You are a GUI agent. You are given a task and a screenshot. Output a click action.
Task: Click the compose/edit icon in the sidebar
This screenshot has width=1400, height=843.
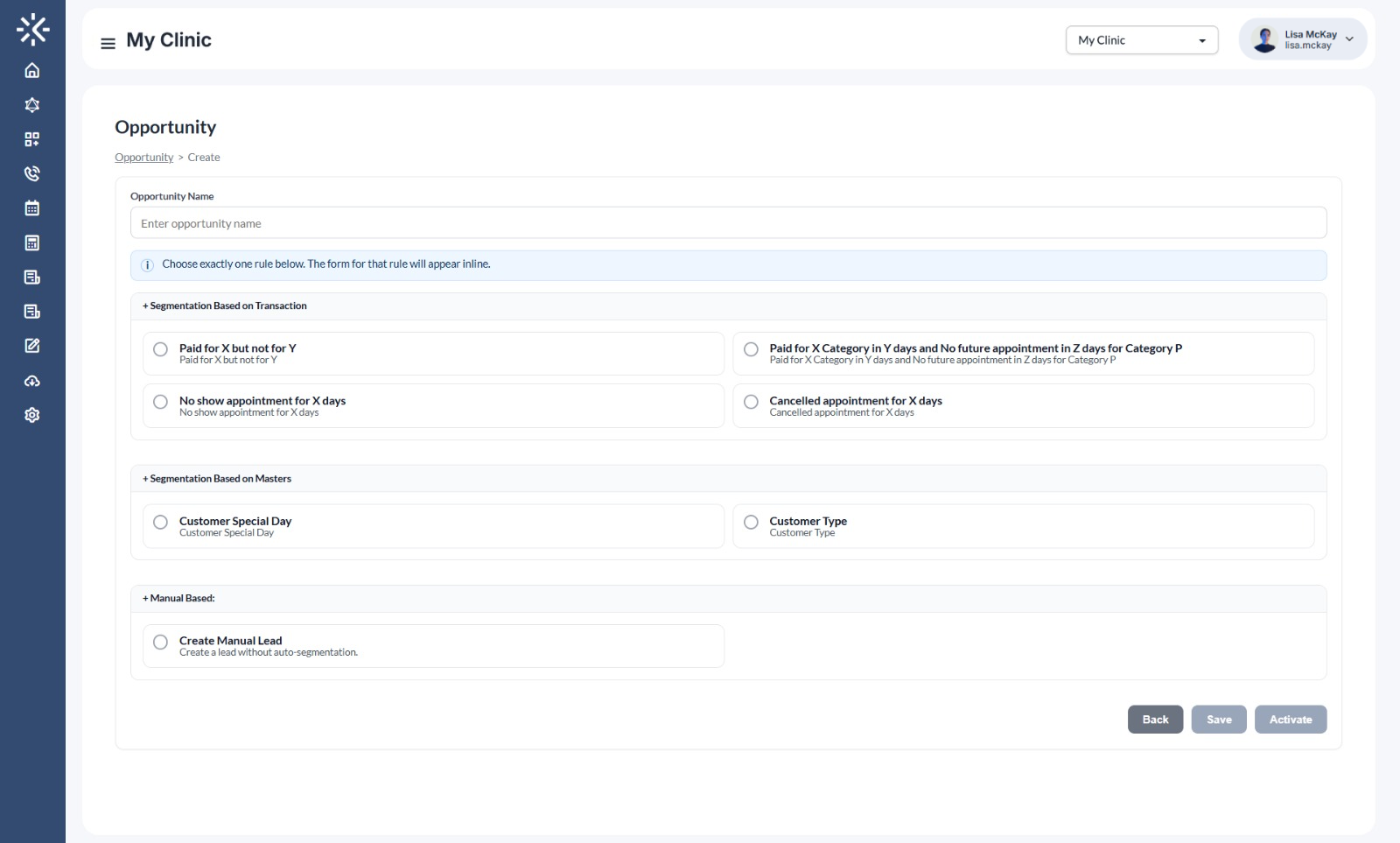pos(32,345)
